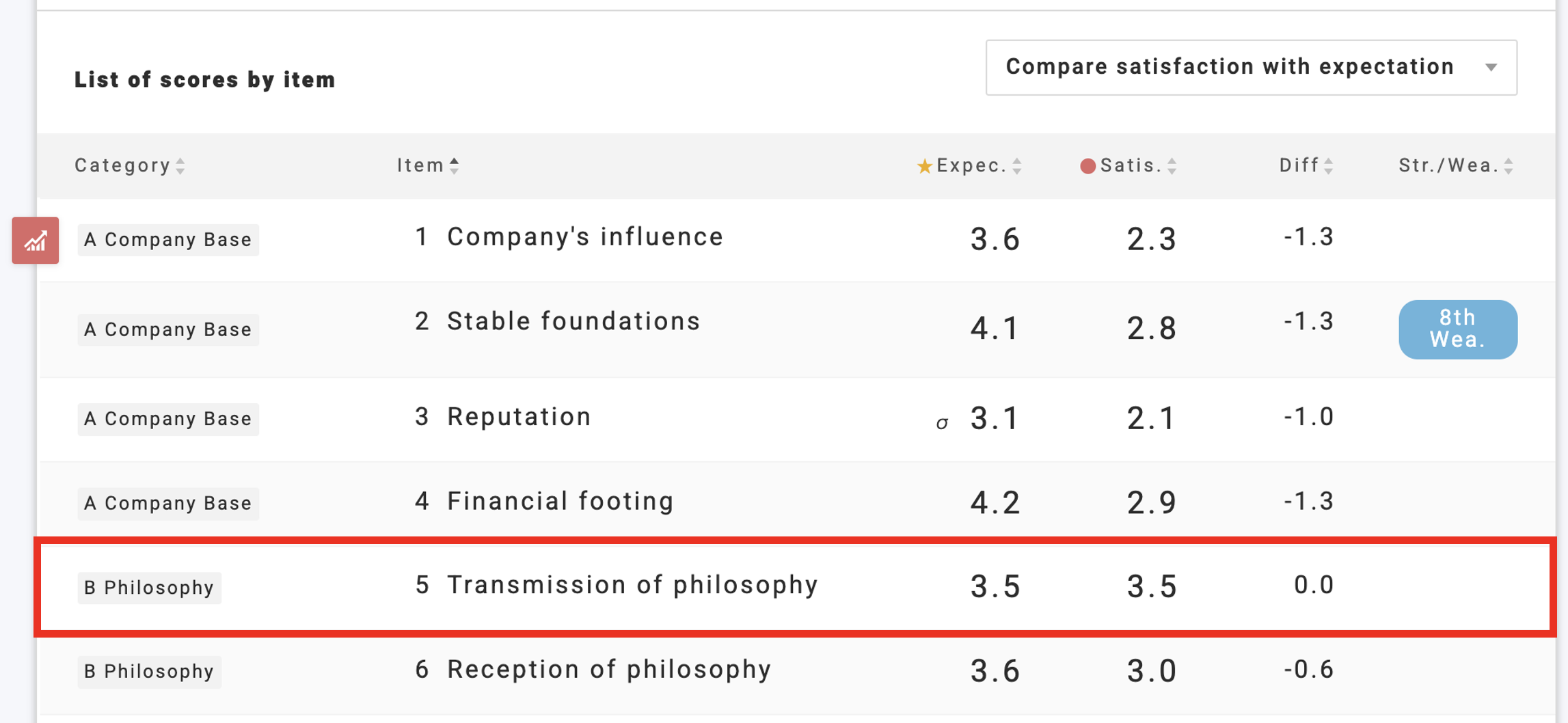The height and width of the screenshot is (723, 1568).
Task: Click the sigma symbol beside Reputation score
Action: pos(942,423)
